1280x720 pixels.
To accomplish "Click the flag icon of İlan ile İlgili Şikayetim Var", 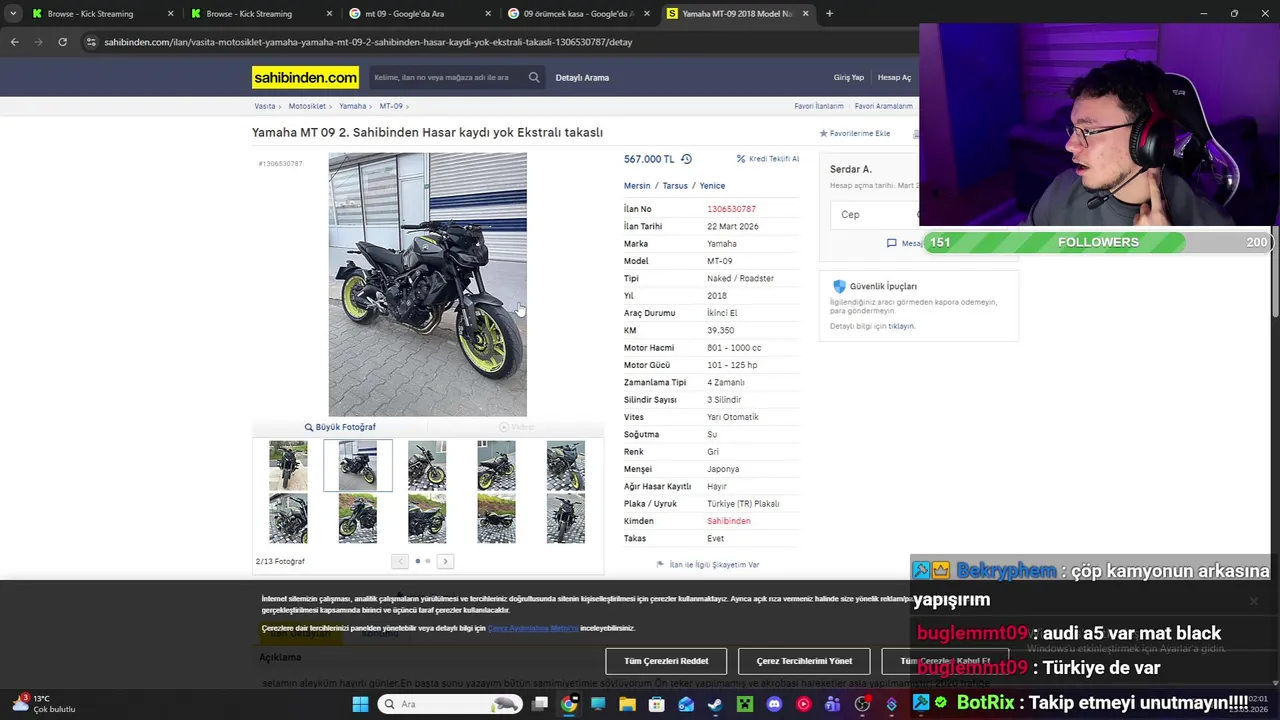I will (660, 564).
